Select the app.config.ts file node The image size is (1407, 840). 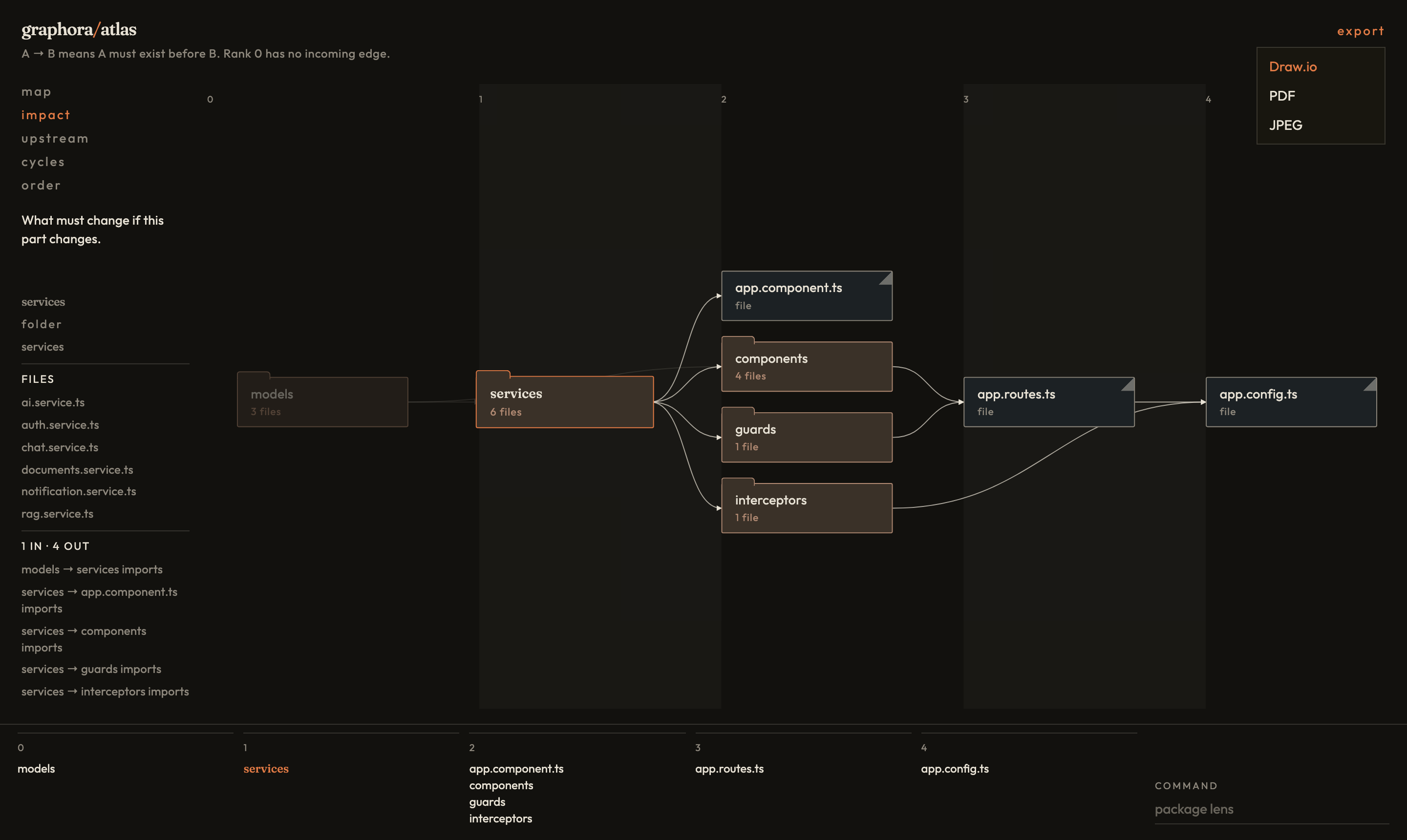point(1291,402)
